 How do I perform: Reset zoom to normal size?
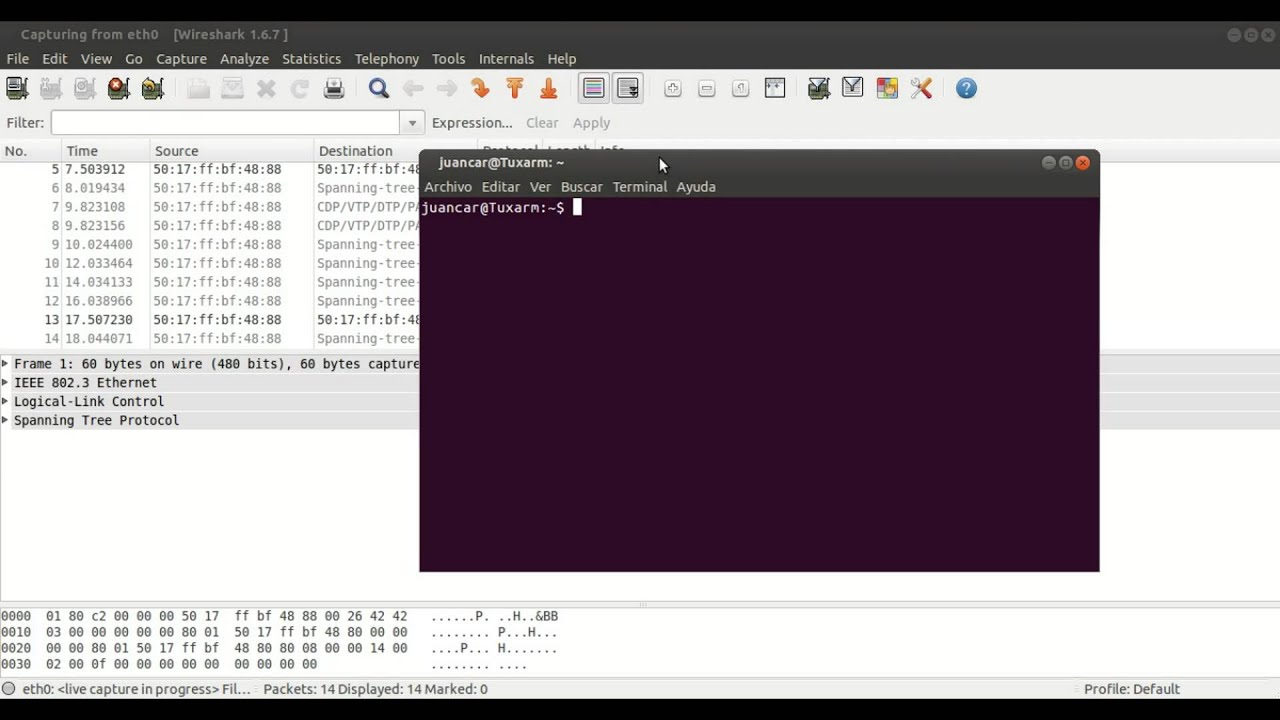[x=741, y=89]
